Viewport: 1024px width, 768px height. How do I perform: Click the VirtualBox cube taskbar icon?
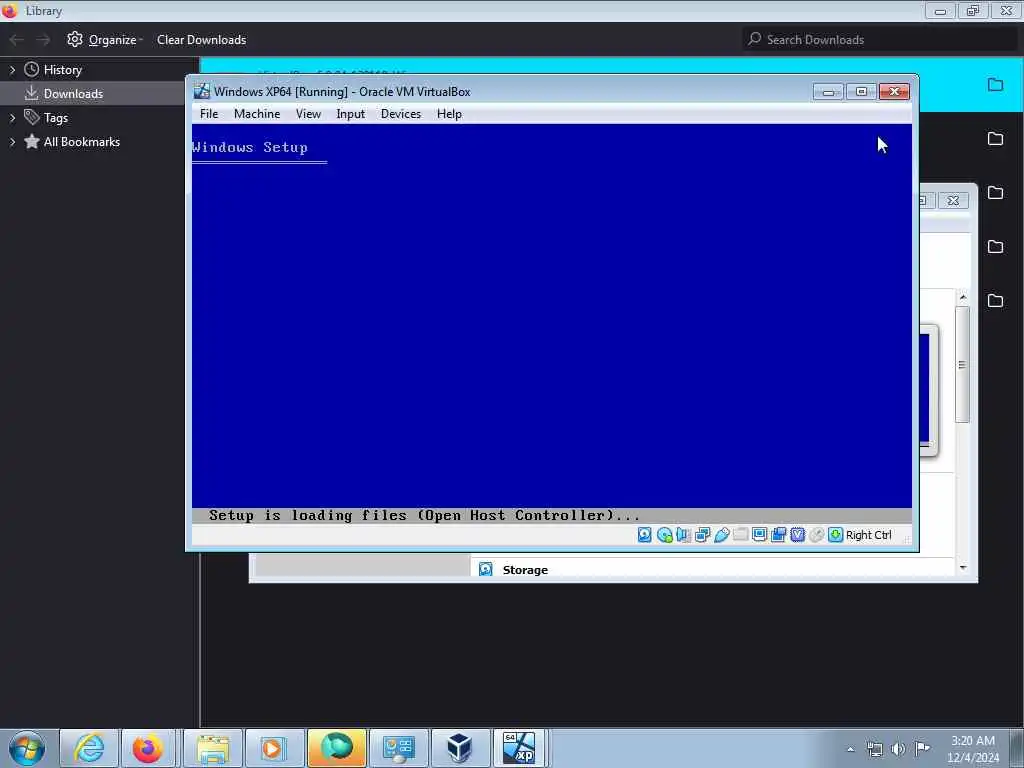[460, 748]
